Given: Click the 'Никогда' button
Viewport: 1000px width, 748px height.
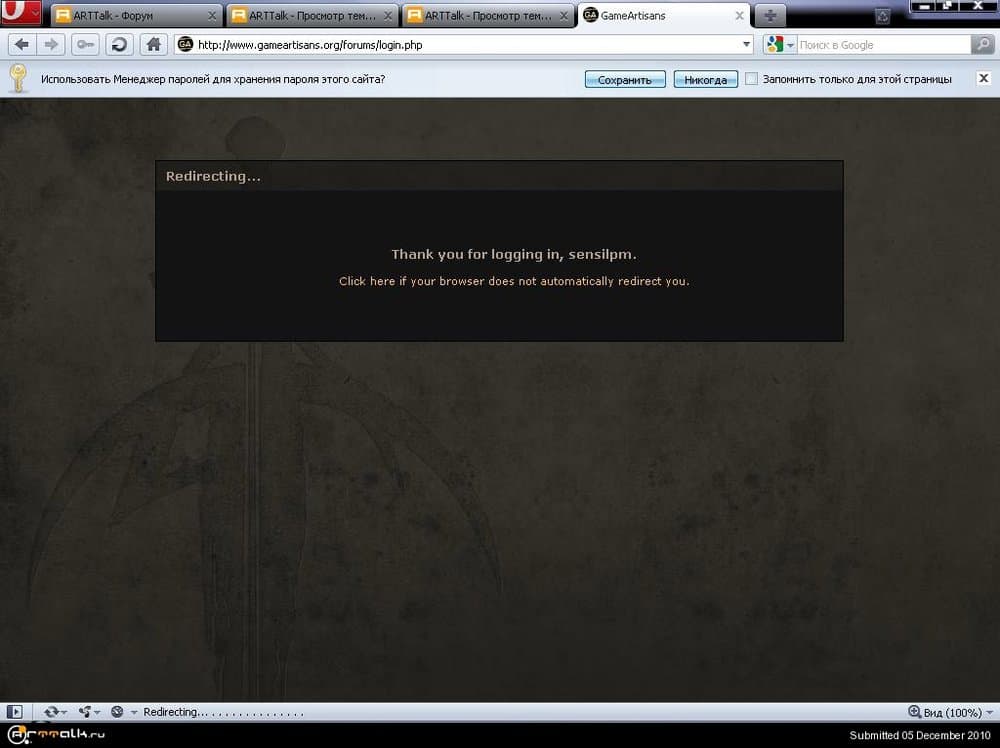Looking at the screenshot, I should coord(705,80).
